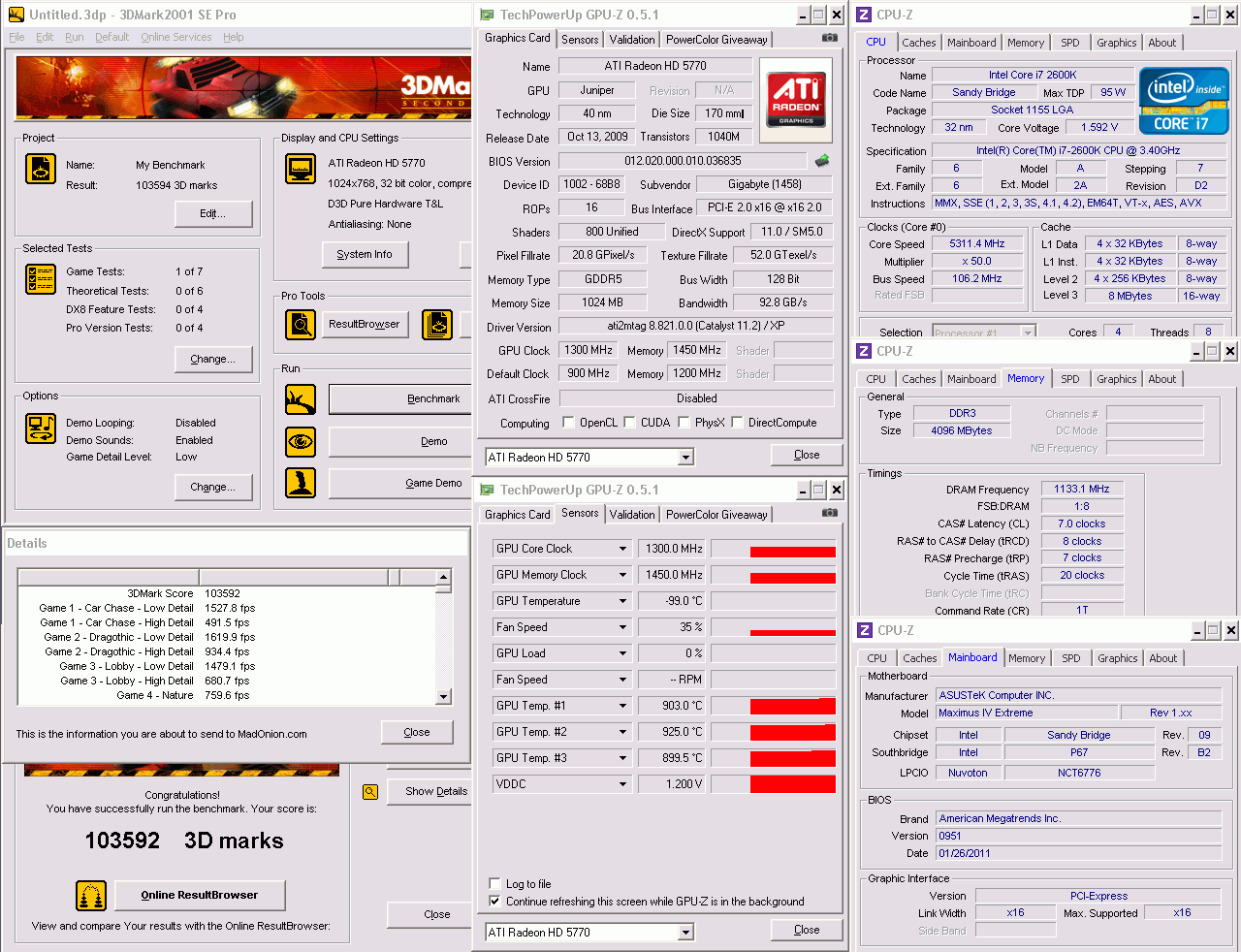Open the card selector dropdown in upper GPU-Z
Image resolution: width=1241 pixels, height=952 pixels.
pos(685,458)
